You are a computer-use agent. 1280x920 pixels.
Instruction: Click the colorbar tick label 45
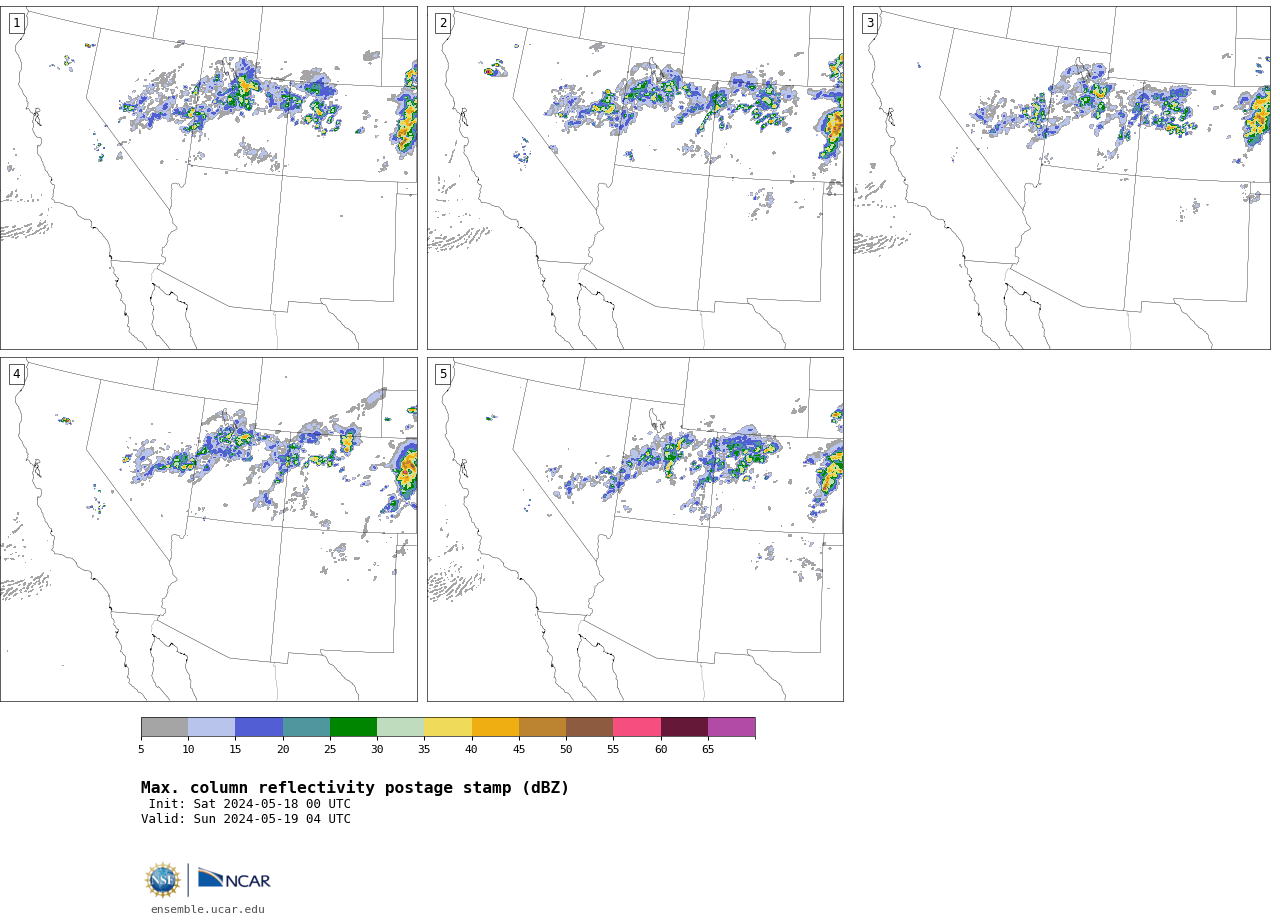(x=519, y=749)
